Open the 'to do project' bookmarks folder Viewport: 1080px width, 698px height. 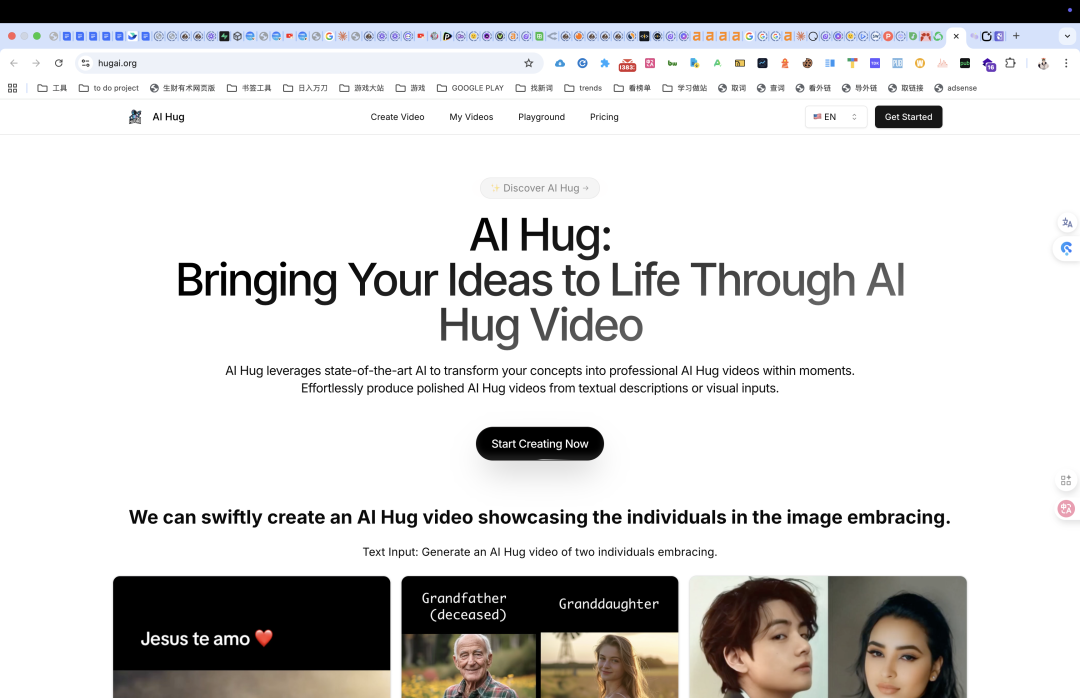tap(109, 88)
